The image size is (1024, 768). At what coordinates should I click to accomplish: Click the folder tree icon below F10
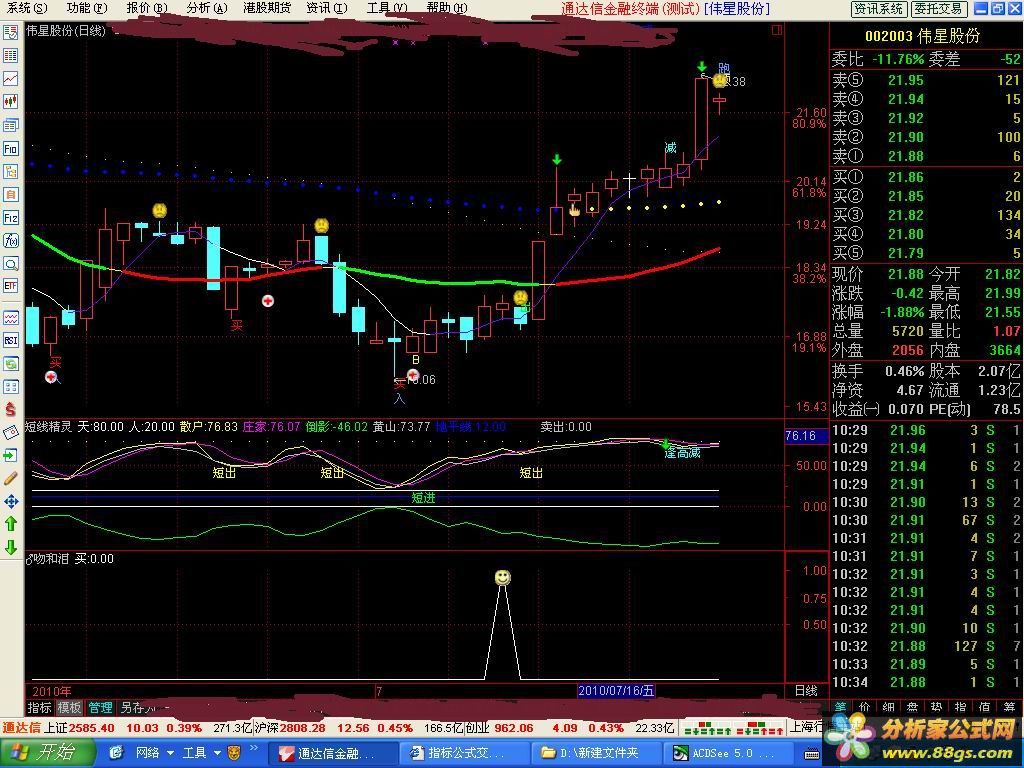click(x=10, y=171)
